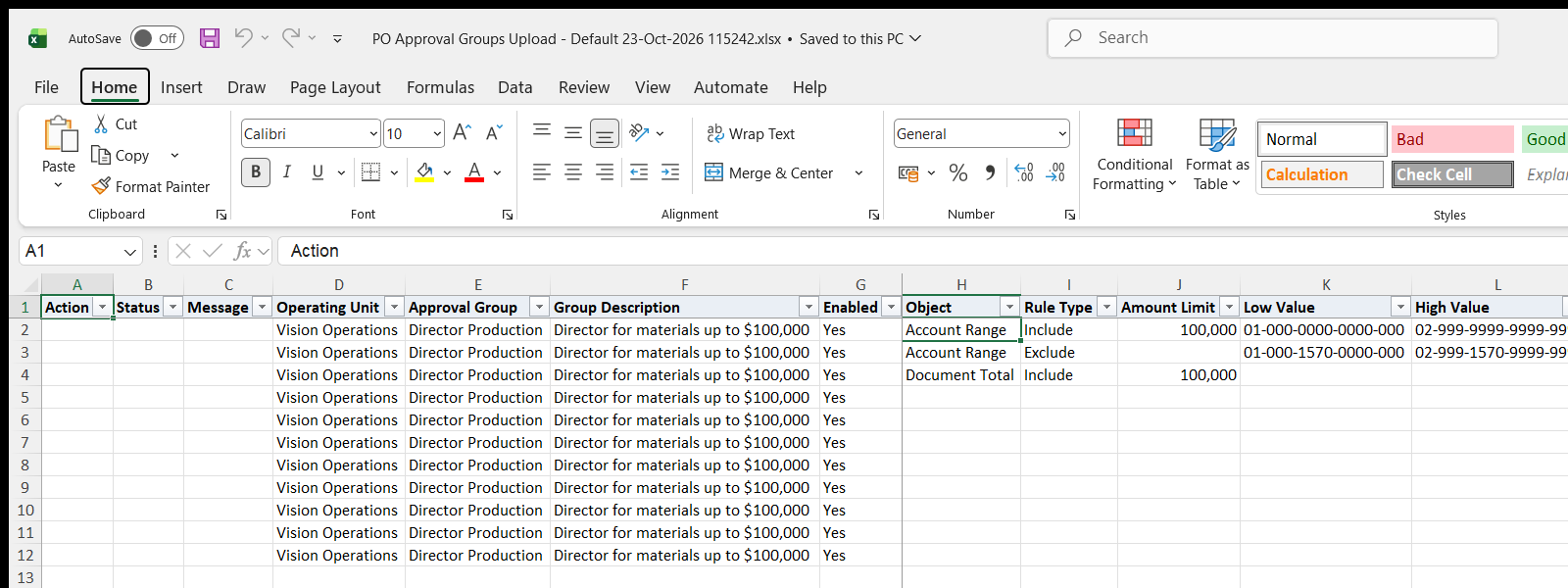1568x588 pixels.
Task: Apply comma style format
Action: click(x=990, y=173)
